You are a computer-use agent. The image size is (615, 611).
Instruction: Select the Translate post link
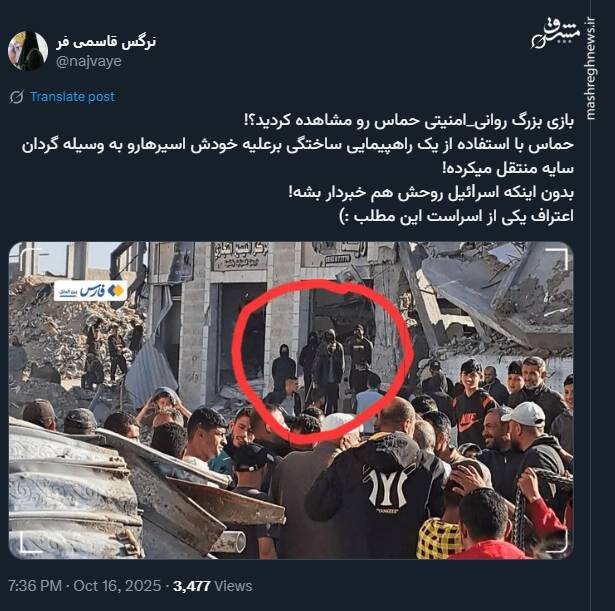click(x=73, y=96)
